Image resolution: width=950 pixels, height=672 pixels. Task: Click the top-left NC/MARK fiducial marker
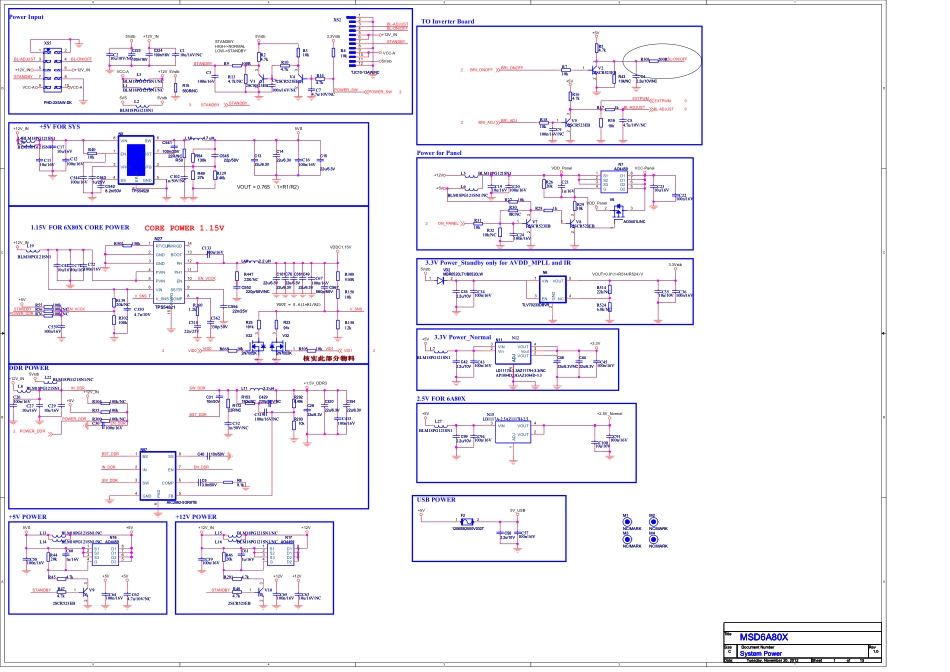tap(627, 521)
